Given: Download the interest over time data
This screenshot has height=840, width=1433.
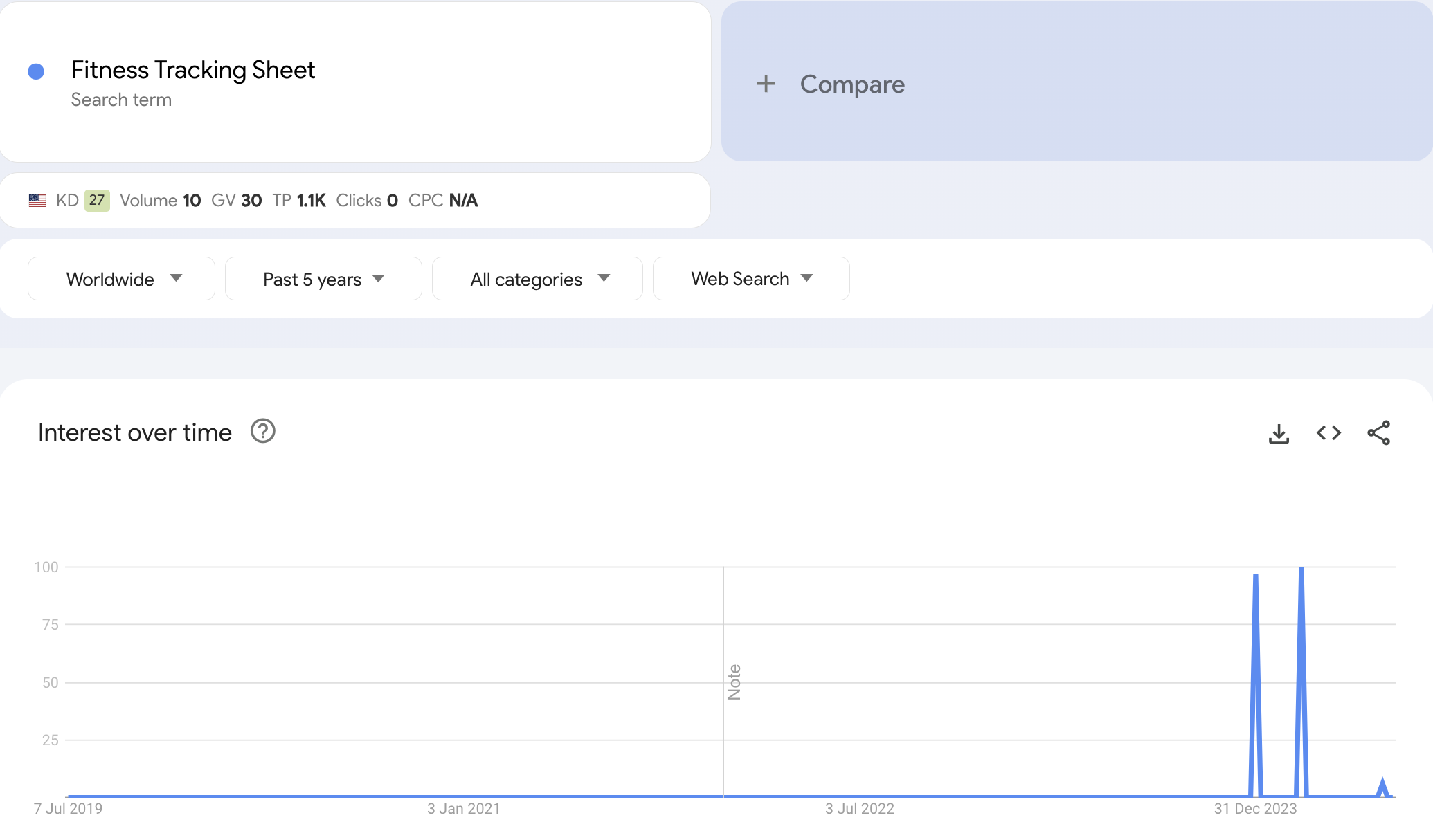Looking at the screenshot, I should [x=1279, y=434].
